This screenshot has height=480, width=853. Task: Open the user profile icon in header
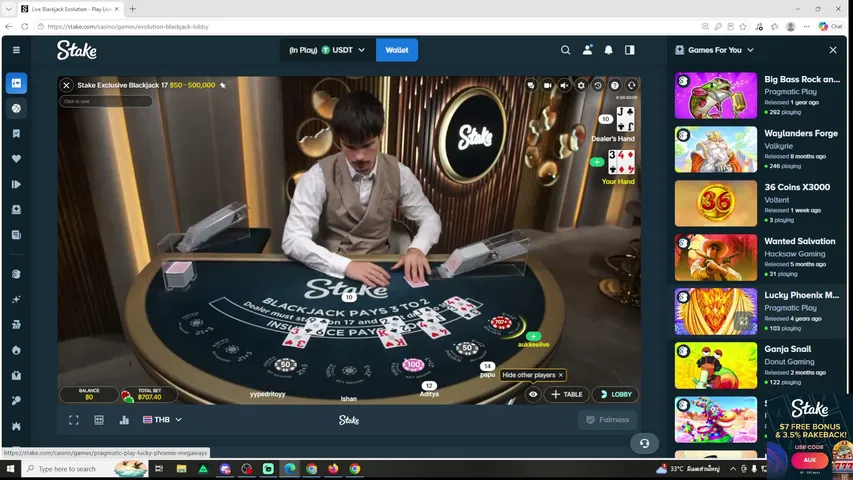pyautogui.click(x=587, y=50)
